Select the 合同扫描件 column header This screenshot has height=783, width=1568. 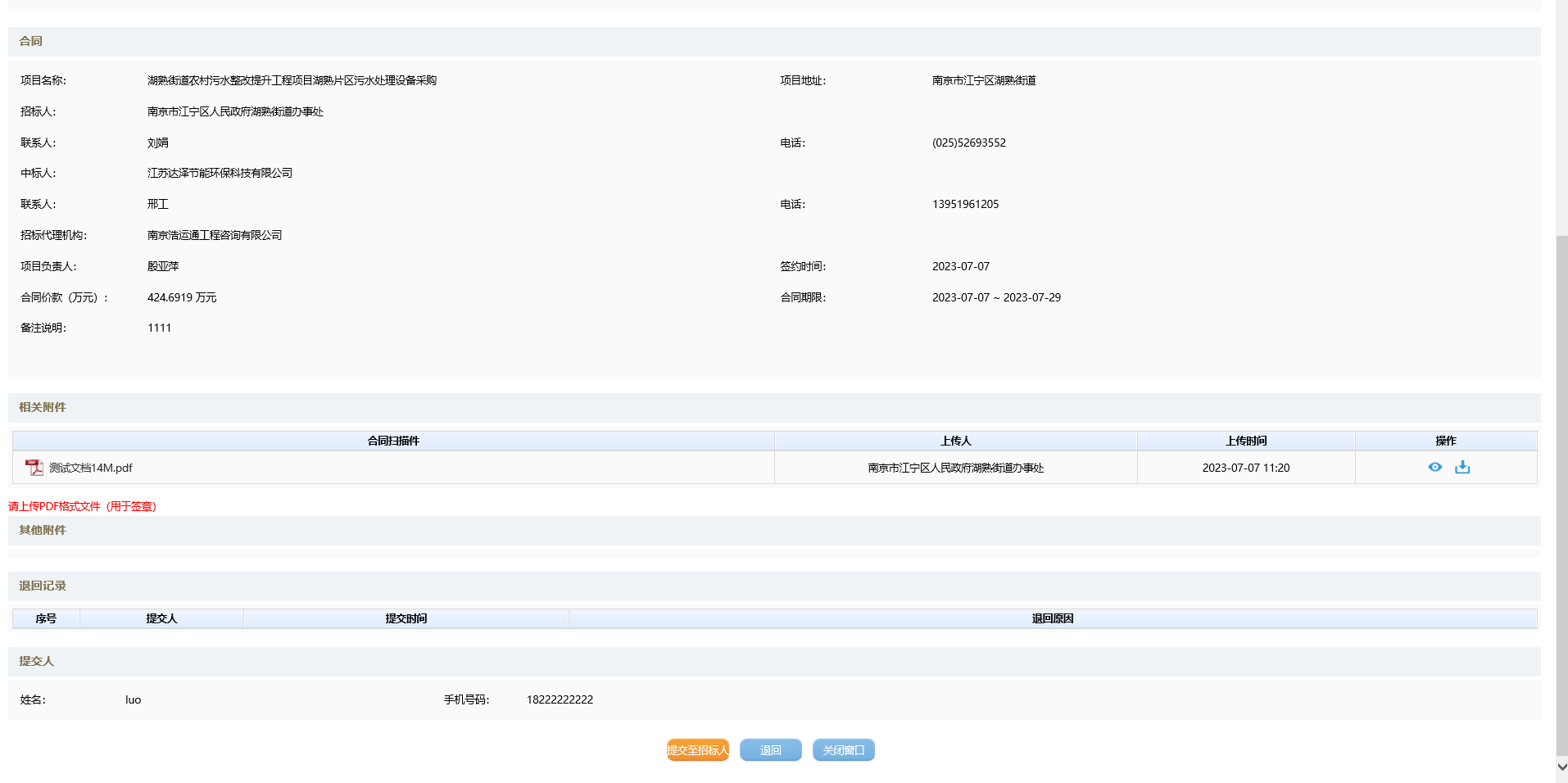[393, 441]
